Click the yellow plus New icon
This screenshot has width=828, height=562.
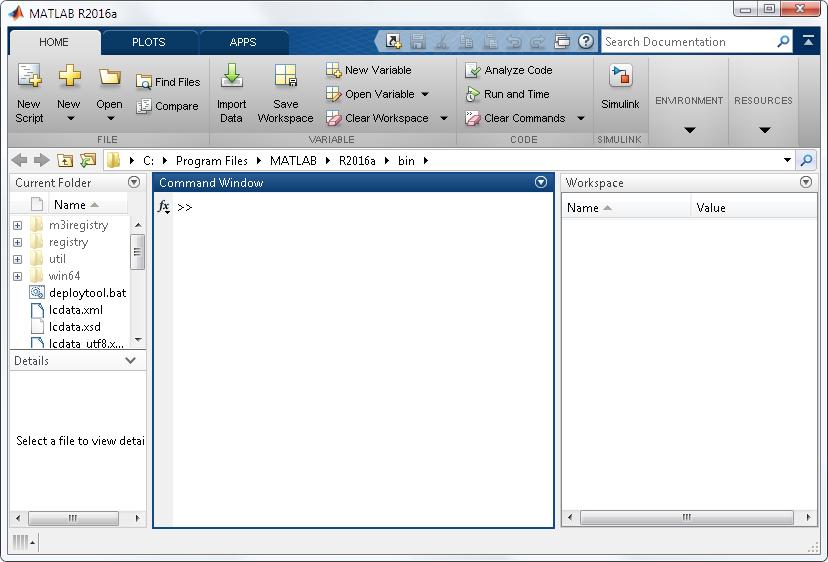point(69,76)
